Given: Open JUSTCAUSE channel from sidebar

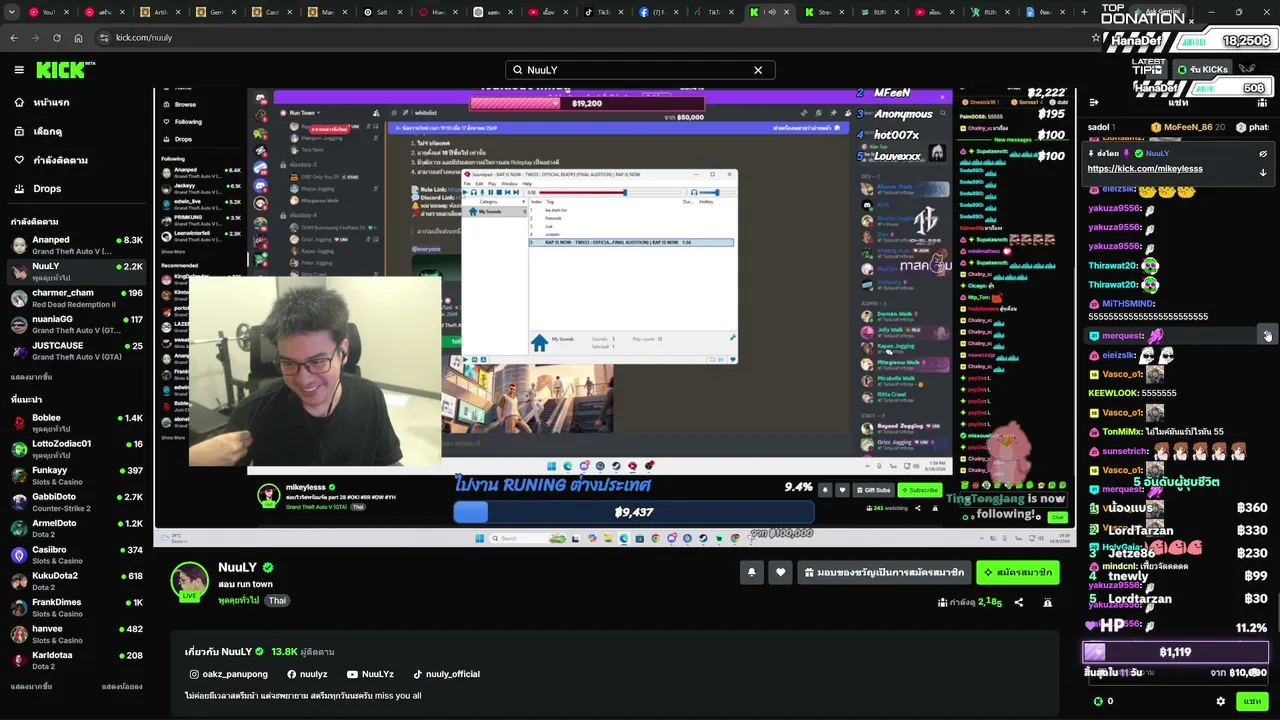Looking at the screenshot, I should (77, 351).
